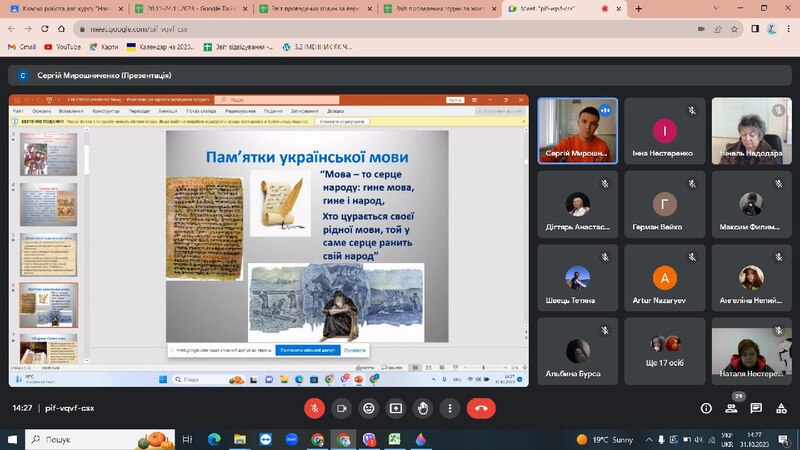The image size is (800, 450).
Task: Reload the Meet page
Action: [x=45, y=29]
